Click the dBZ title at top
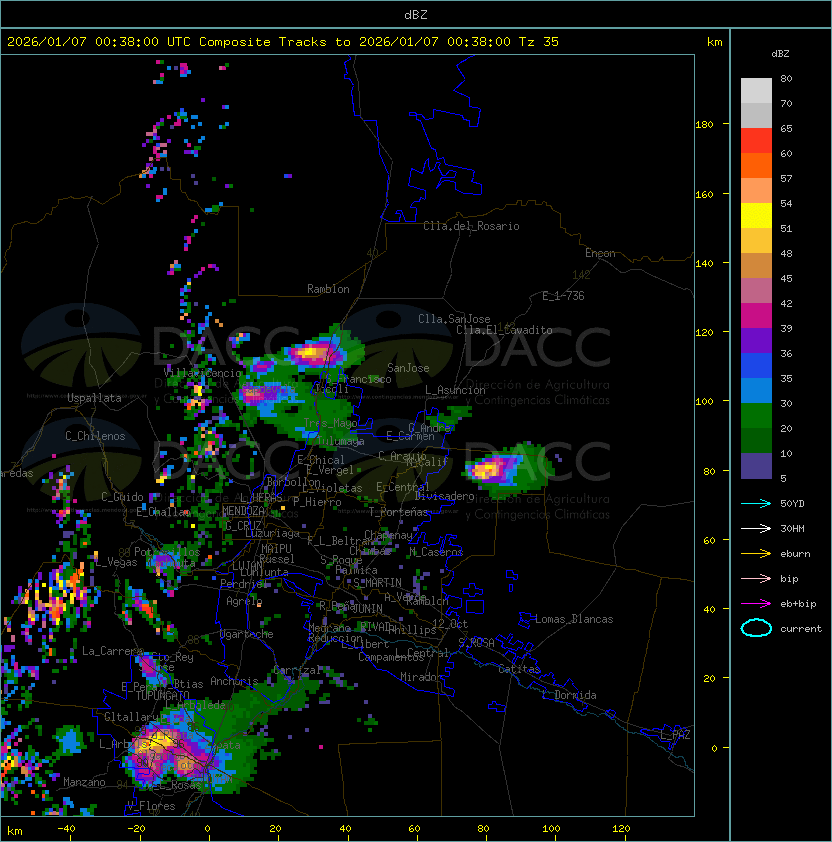 416,14
